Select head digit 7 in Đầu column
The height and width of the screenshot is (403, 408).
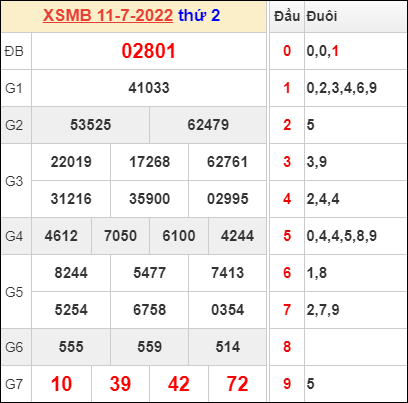point(287,310)
